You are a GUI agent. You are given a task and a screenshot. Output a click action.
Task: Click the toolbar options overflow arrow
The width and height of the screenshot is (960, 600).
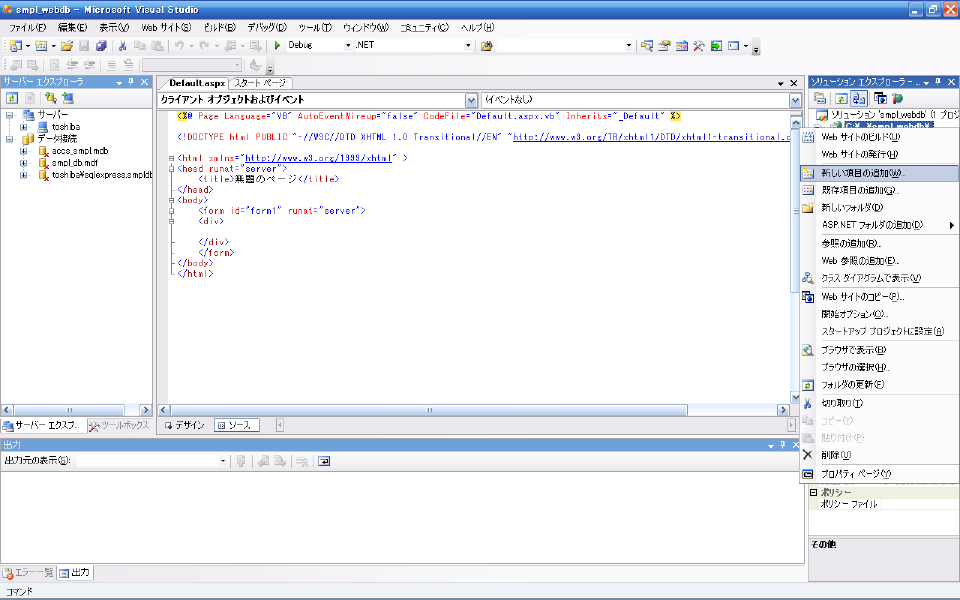(756, 48)
